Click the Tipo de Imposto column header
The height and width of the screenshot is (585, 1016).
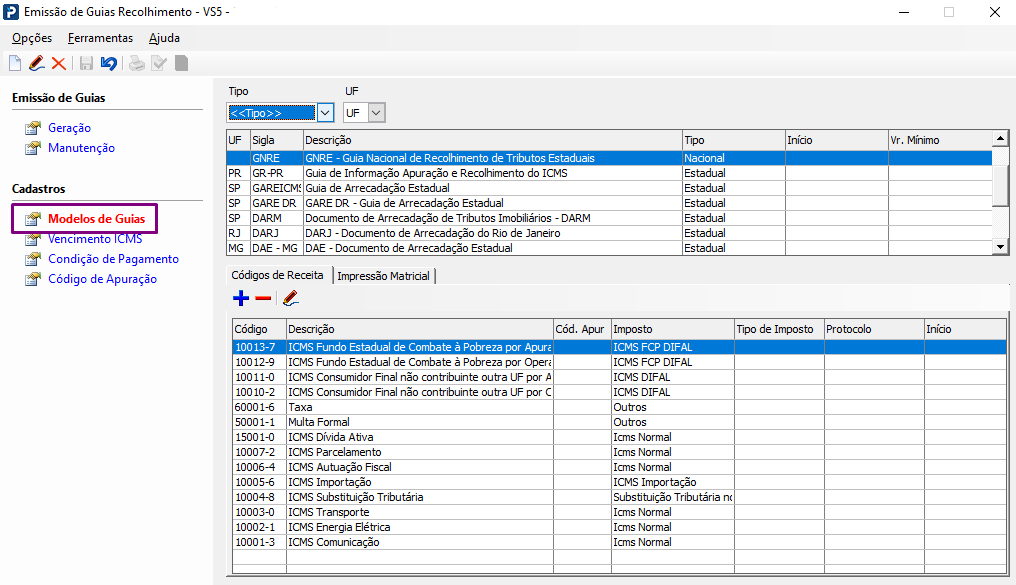[x=779, y=329]
